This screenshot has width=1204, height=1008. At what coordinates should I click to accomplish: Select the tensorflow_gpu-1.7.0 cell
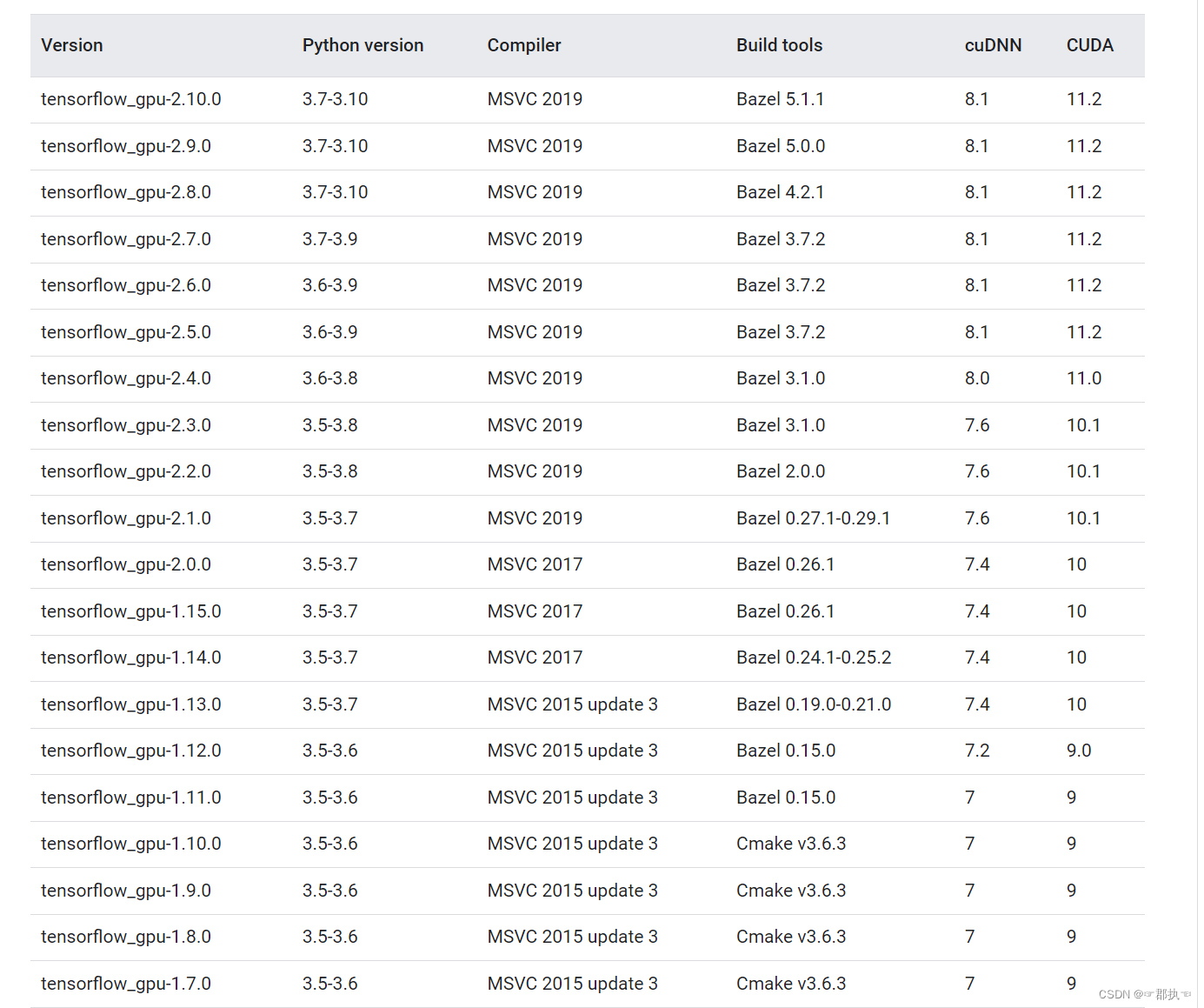pyautogui.click(x=126, y=984)
